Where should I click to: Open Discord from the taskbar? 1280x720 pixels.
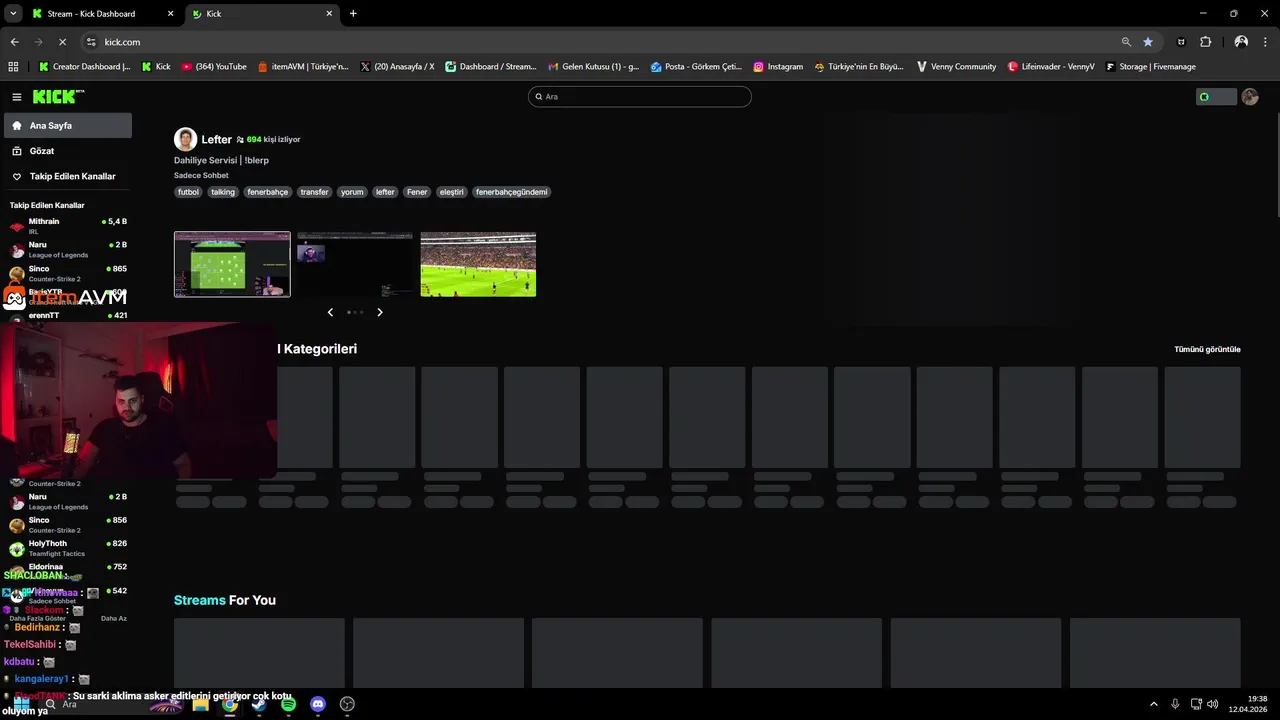point(318,704)
